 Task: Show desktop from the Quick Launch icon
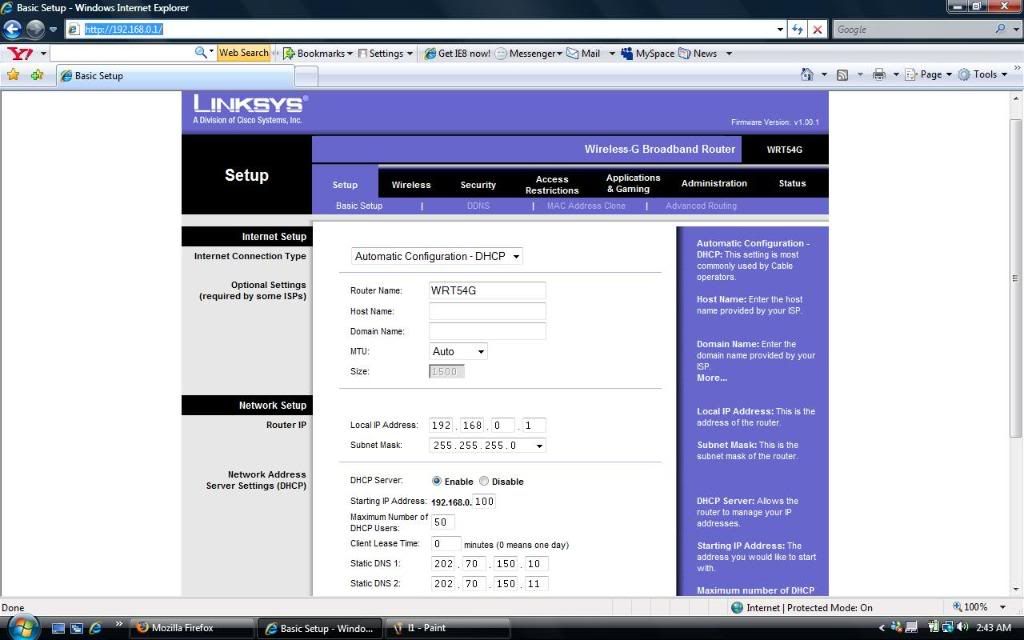click(x=58, y=628)
